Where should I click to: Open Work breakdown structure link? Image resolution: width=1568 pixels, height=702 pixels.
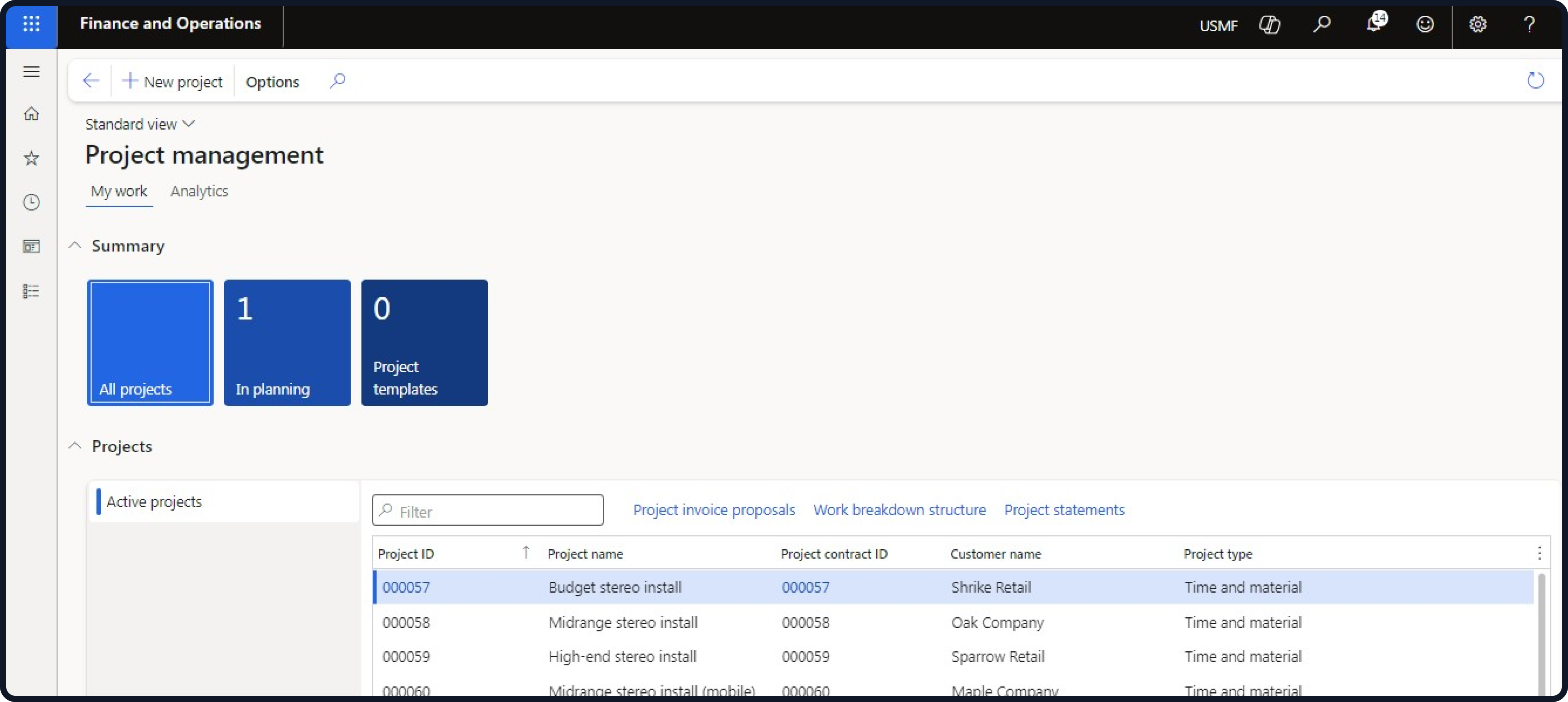(x=899, y=509)
